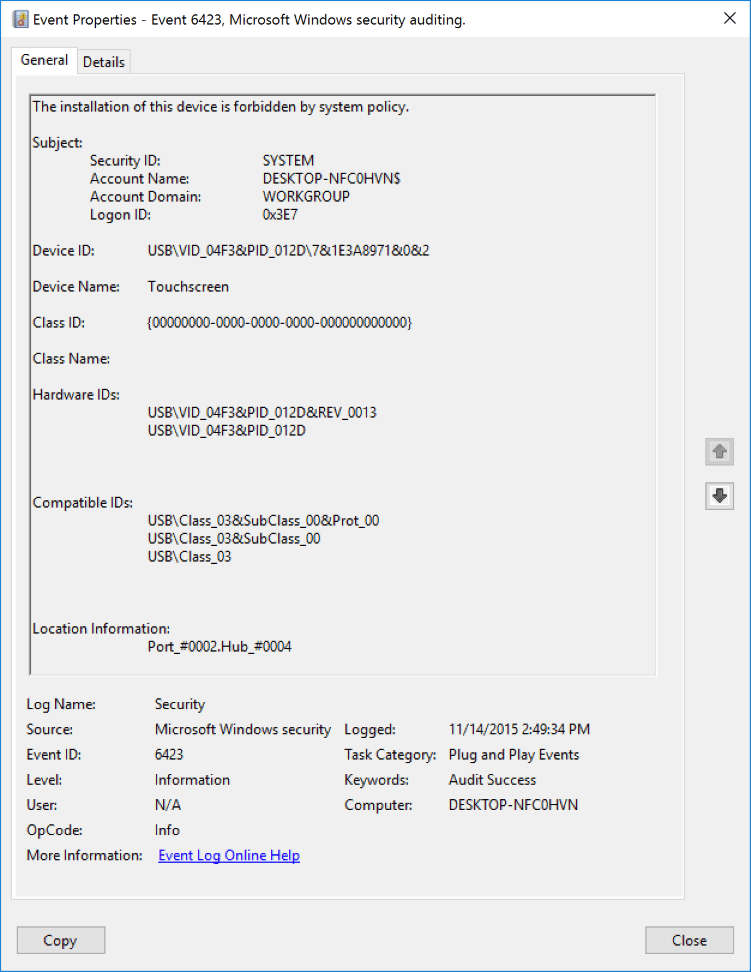Close the Event Properties window
751x972 pixels.
tap(730, 19)
